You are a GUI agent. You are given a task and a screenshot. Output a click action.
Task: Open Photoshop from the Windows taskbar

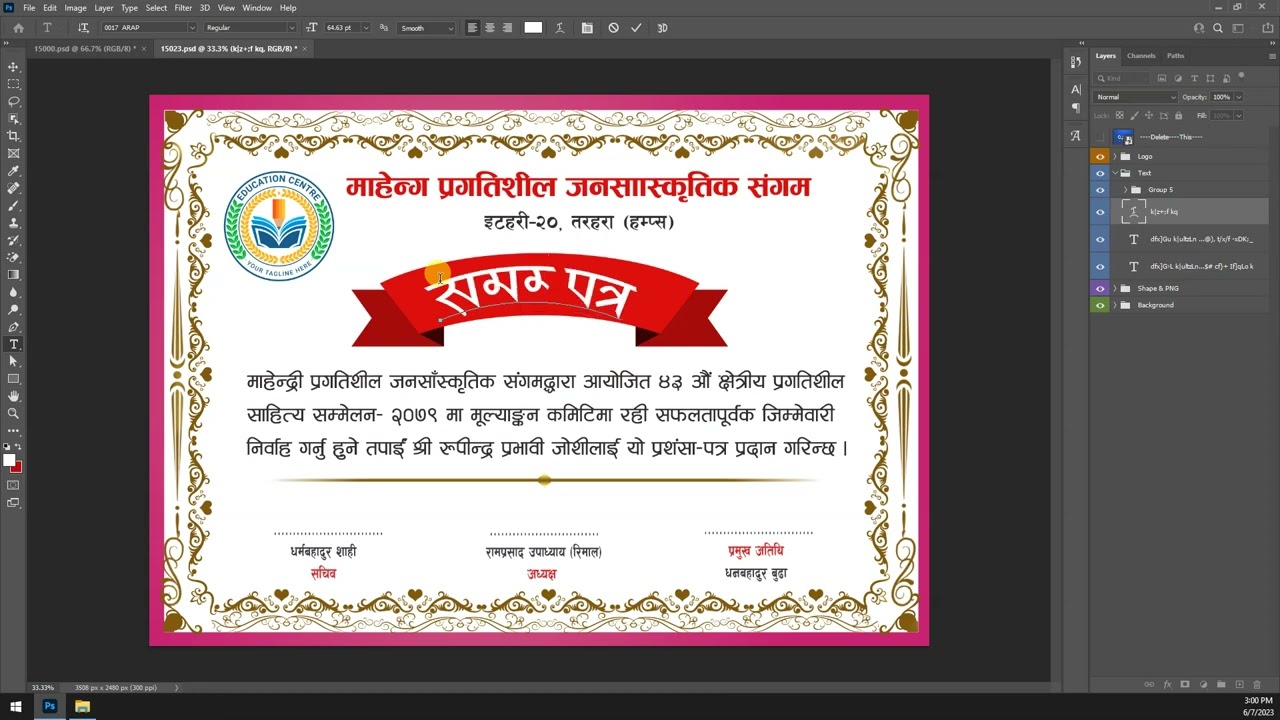49,707
